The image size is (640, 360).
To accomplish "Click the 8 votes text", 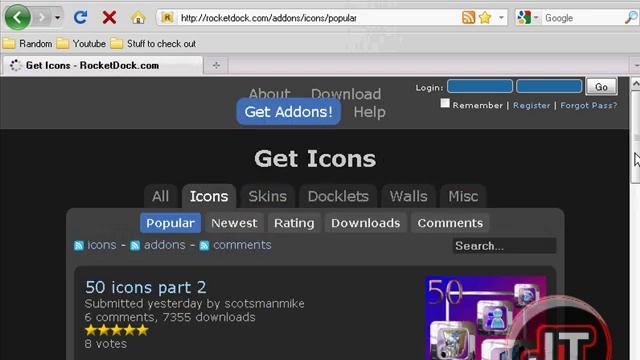I will pos(106,344).
